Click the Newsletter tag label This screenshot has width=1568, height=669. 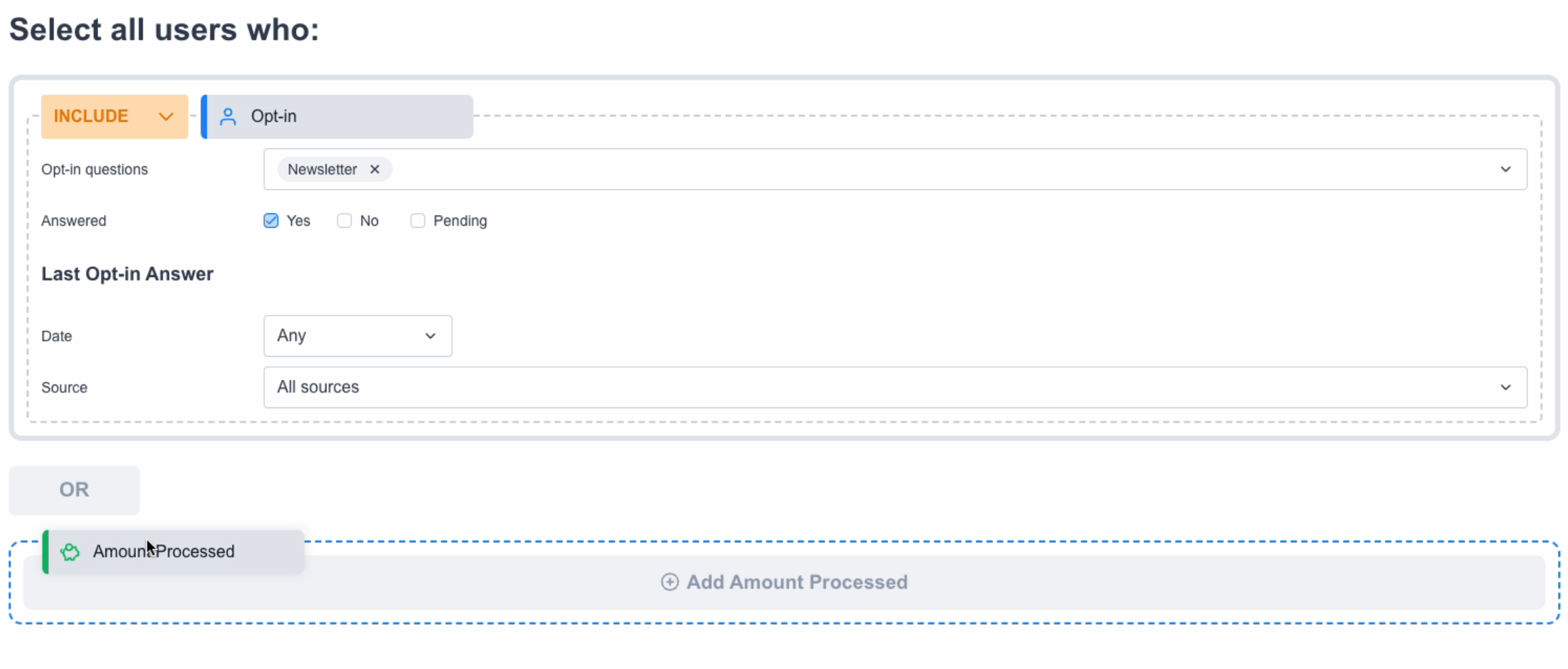pyautogui.click(x=322, y=170)
